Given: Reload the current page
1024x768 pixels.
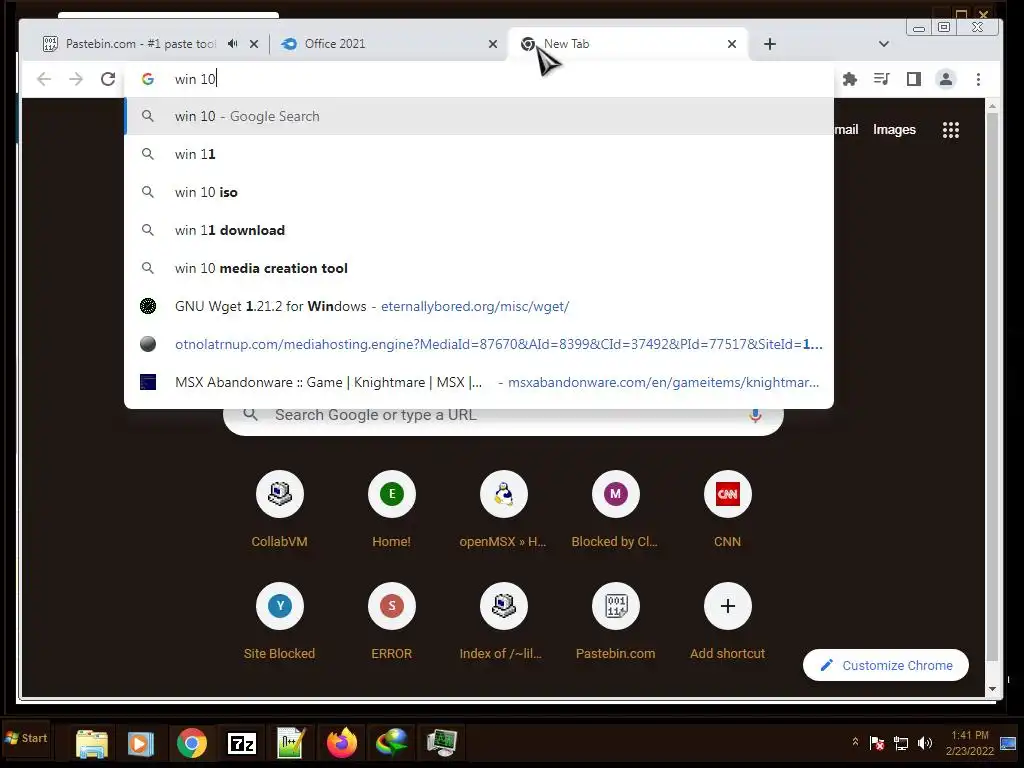Looking at the screenshot, I should 108,79.
